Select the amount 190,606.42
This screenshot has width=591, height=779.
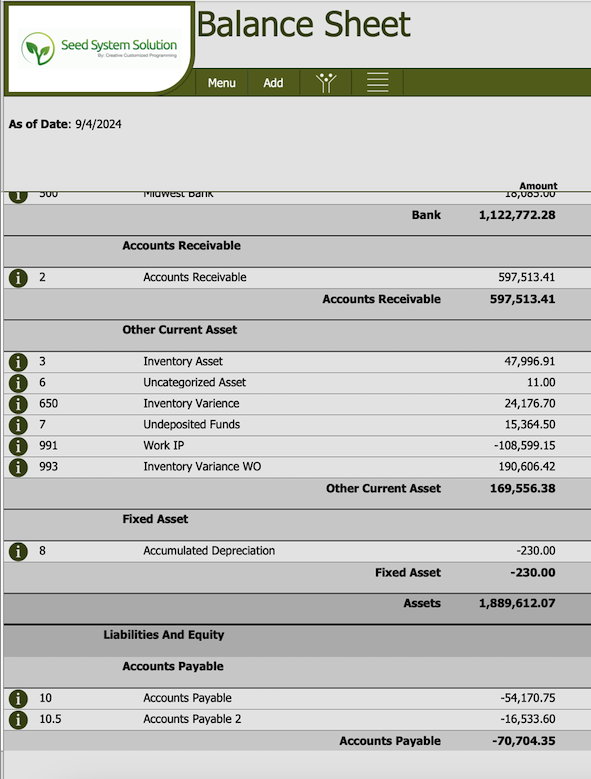click(x=526, y=467)
